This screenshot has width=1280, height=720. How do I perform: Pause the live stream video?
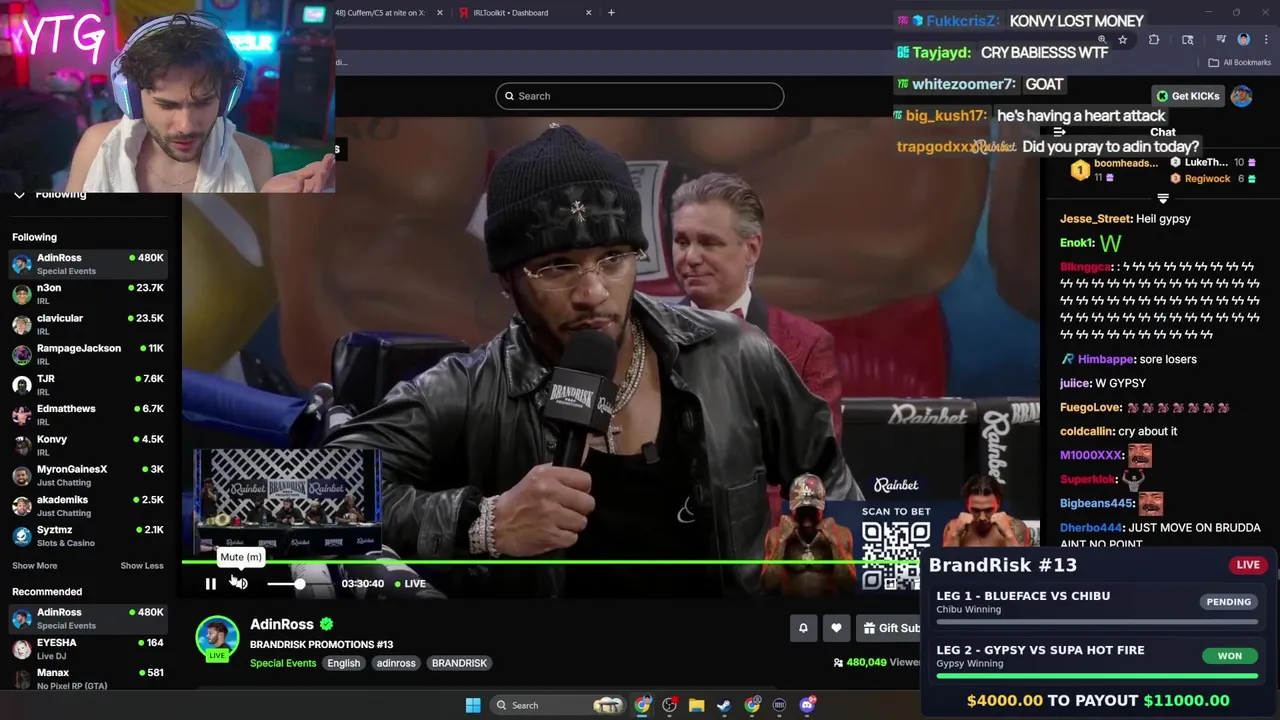210,584
